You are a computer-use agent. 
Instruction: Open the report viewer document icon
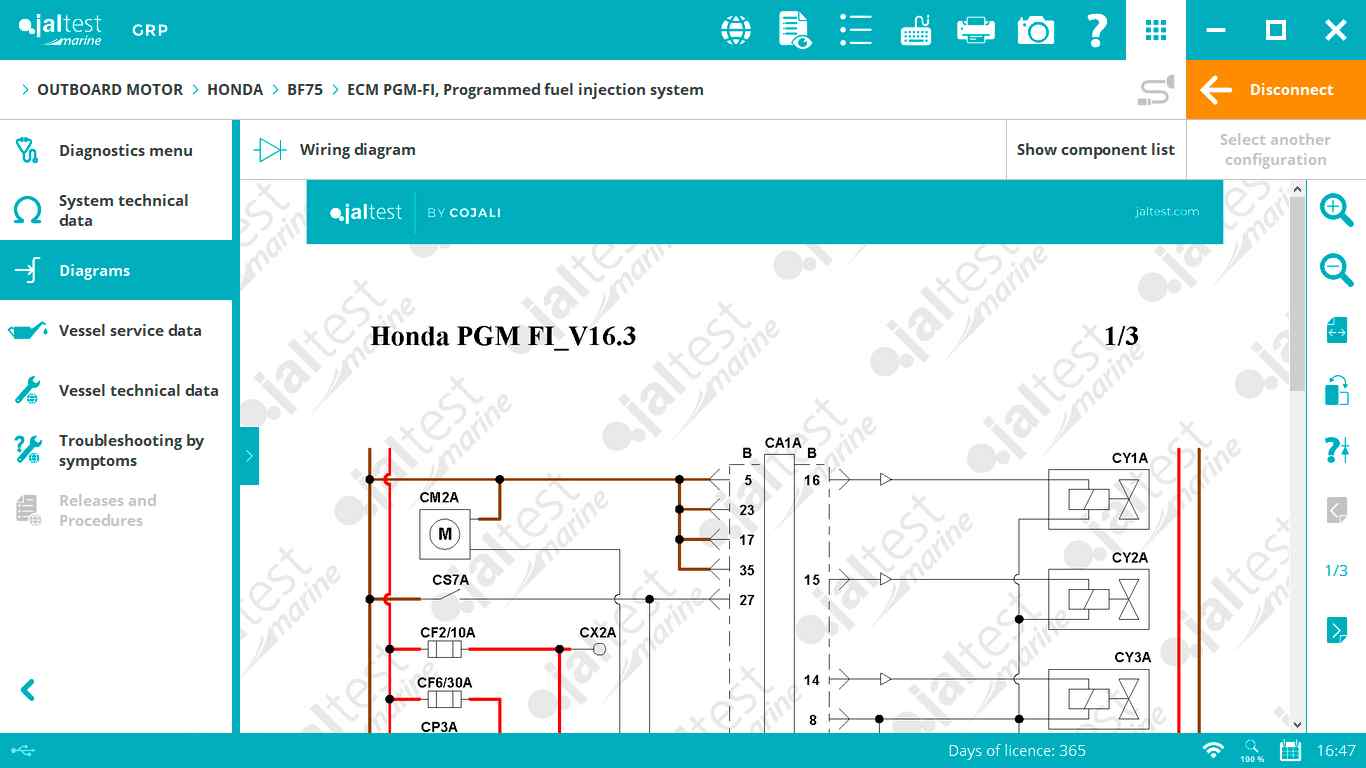(795, 30)
